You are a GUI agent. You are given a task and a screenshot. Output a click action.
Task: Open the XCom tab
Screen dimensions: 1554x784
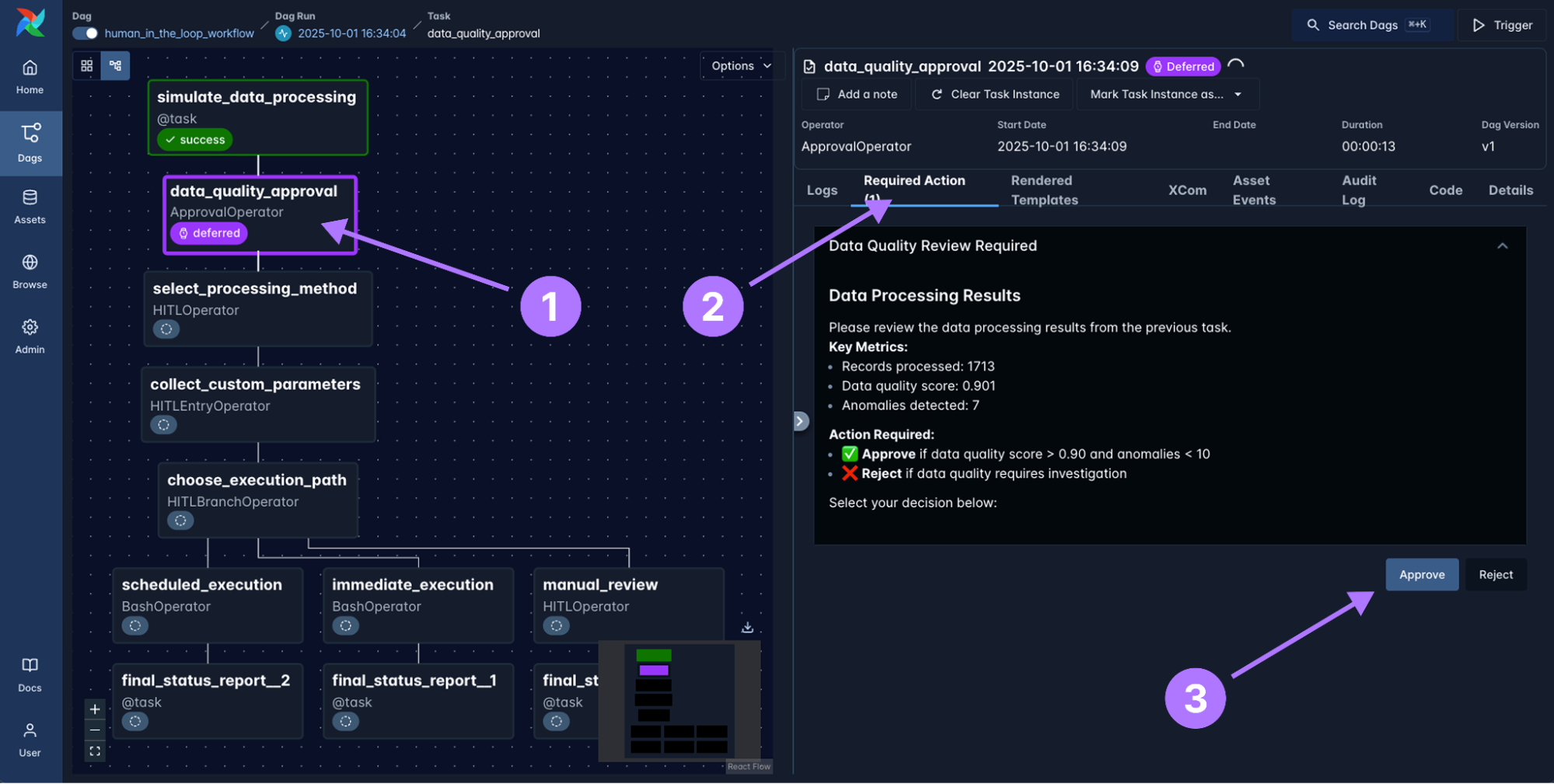(x=1187, y=190)
